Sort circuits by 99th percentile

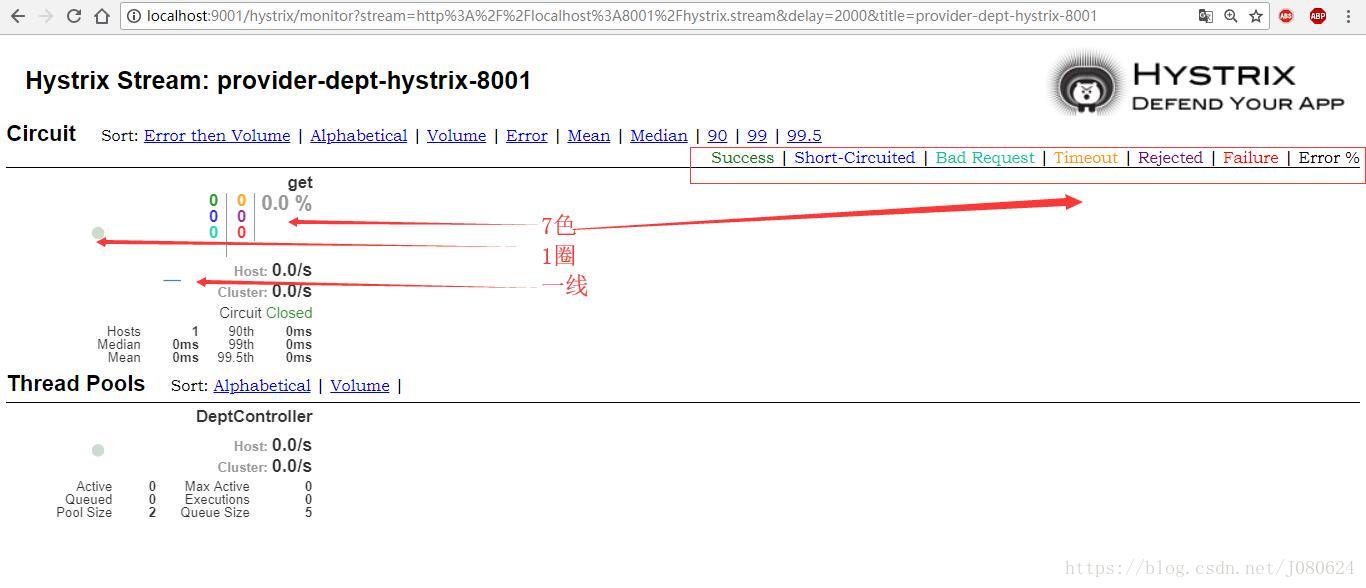coord(757,136)
